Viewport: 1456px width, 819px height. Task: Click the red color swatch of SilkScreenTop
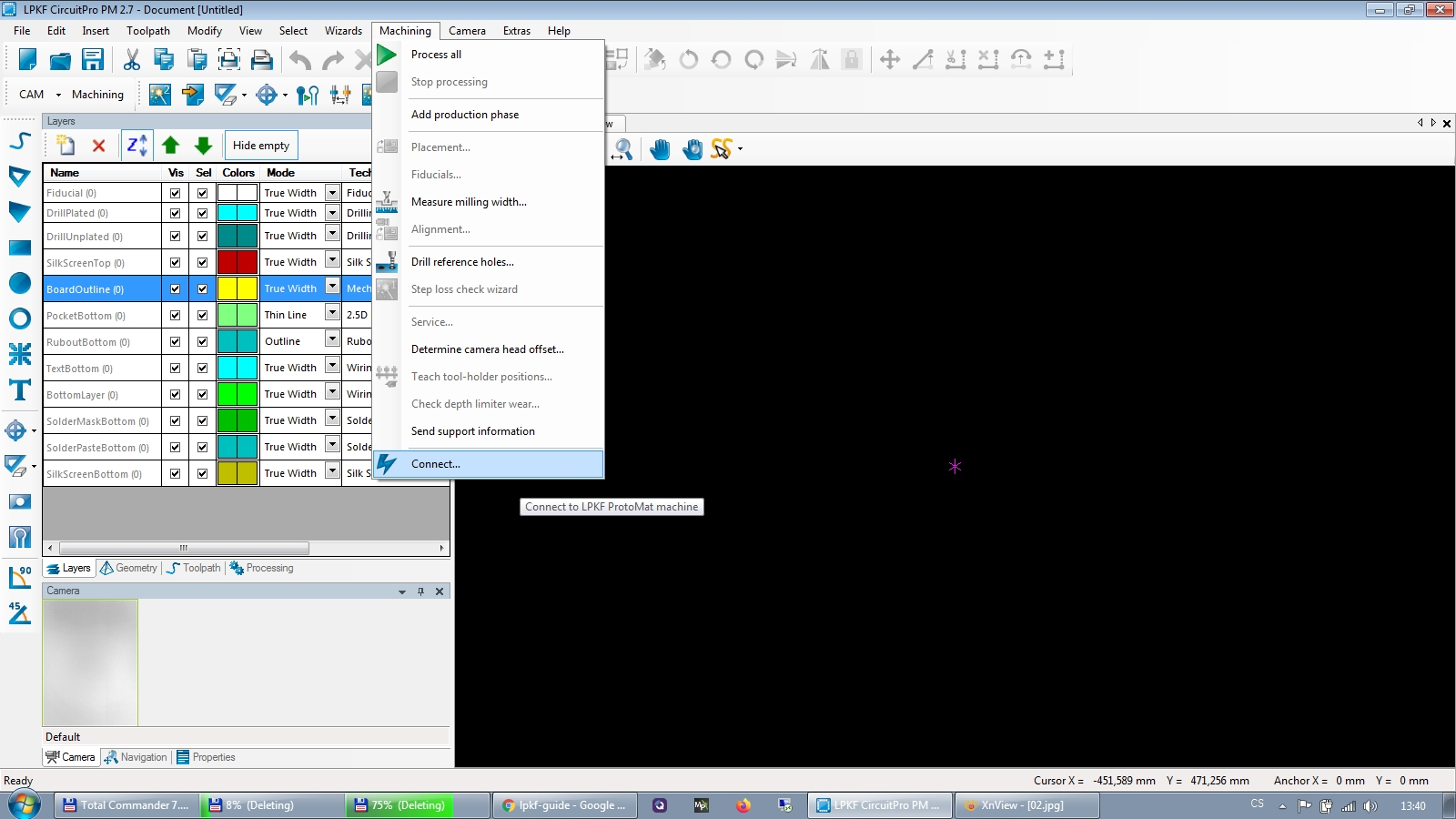click(238, 262)
